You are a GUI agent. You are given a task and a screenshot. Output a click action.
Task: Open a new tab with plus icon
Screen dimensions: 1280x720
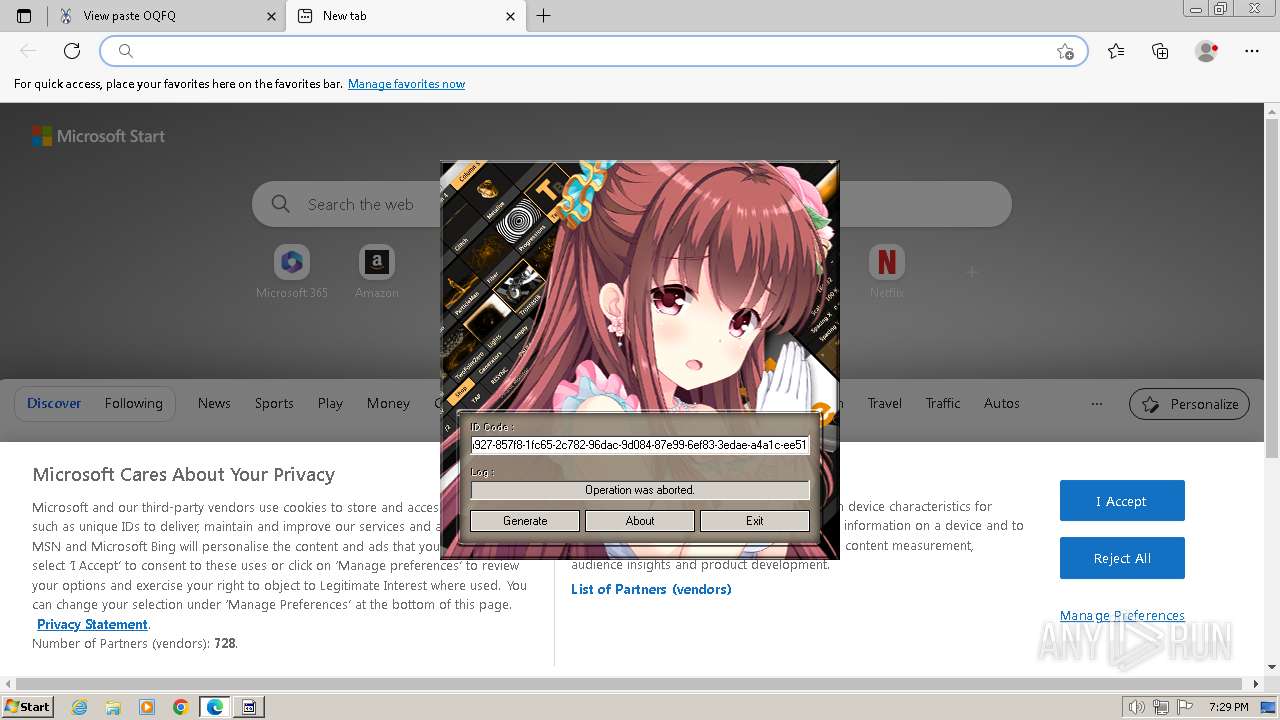(544, 16)
